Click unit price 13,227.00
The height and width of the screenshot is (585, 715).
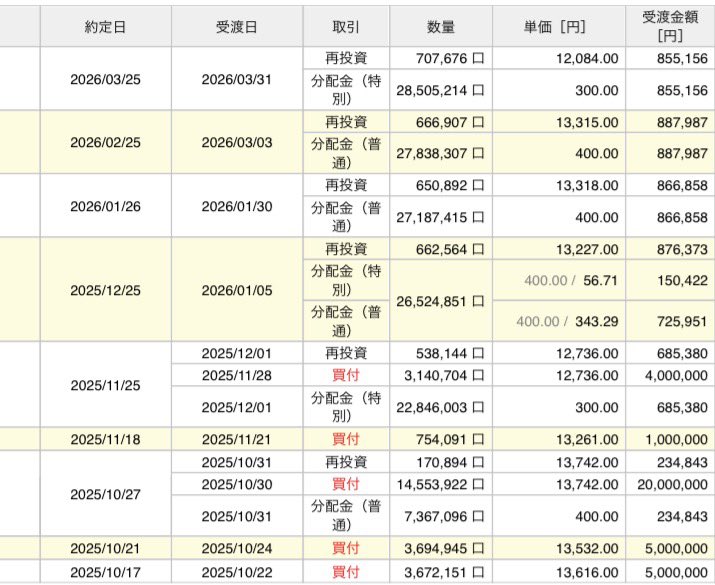click(x=587, y=249)
